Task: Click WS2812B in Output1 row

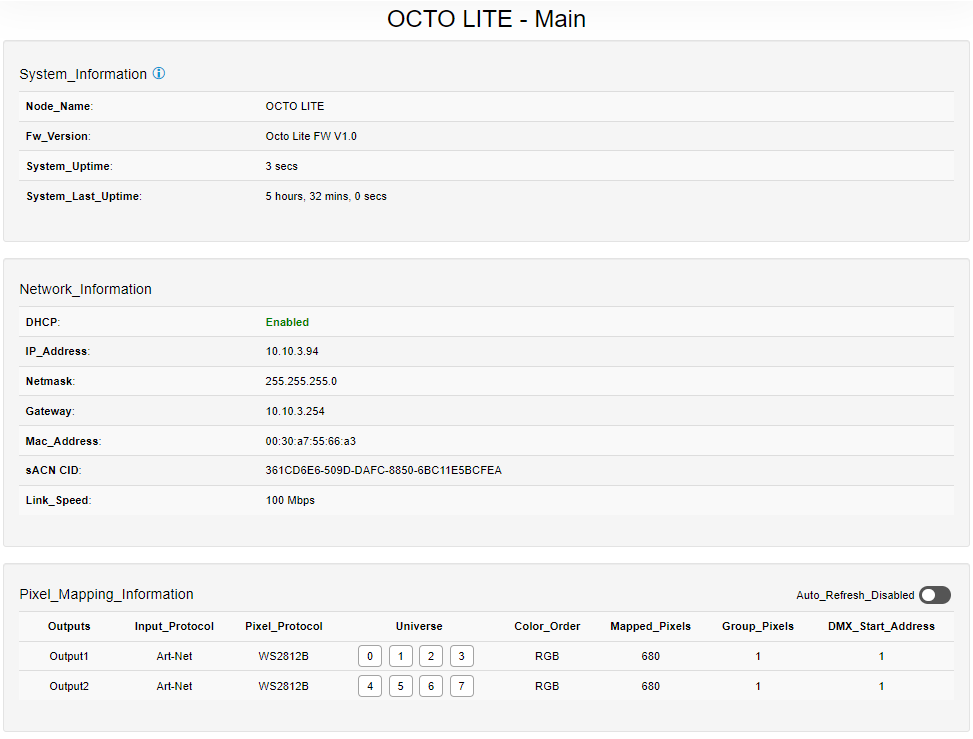Action: [x=284, y=656]
